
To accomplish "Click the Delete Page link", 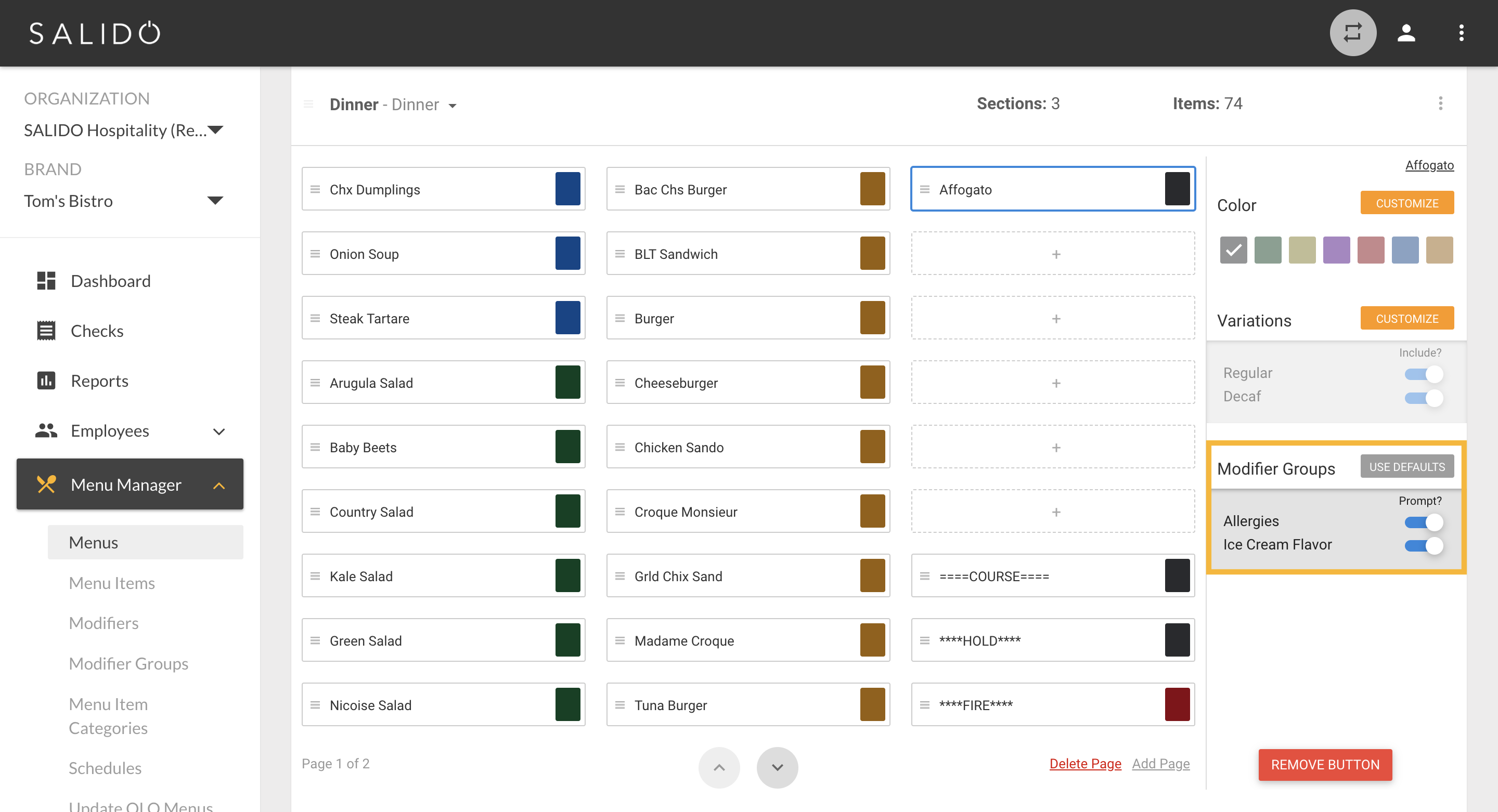I will (1085, 763).
